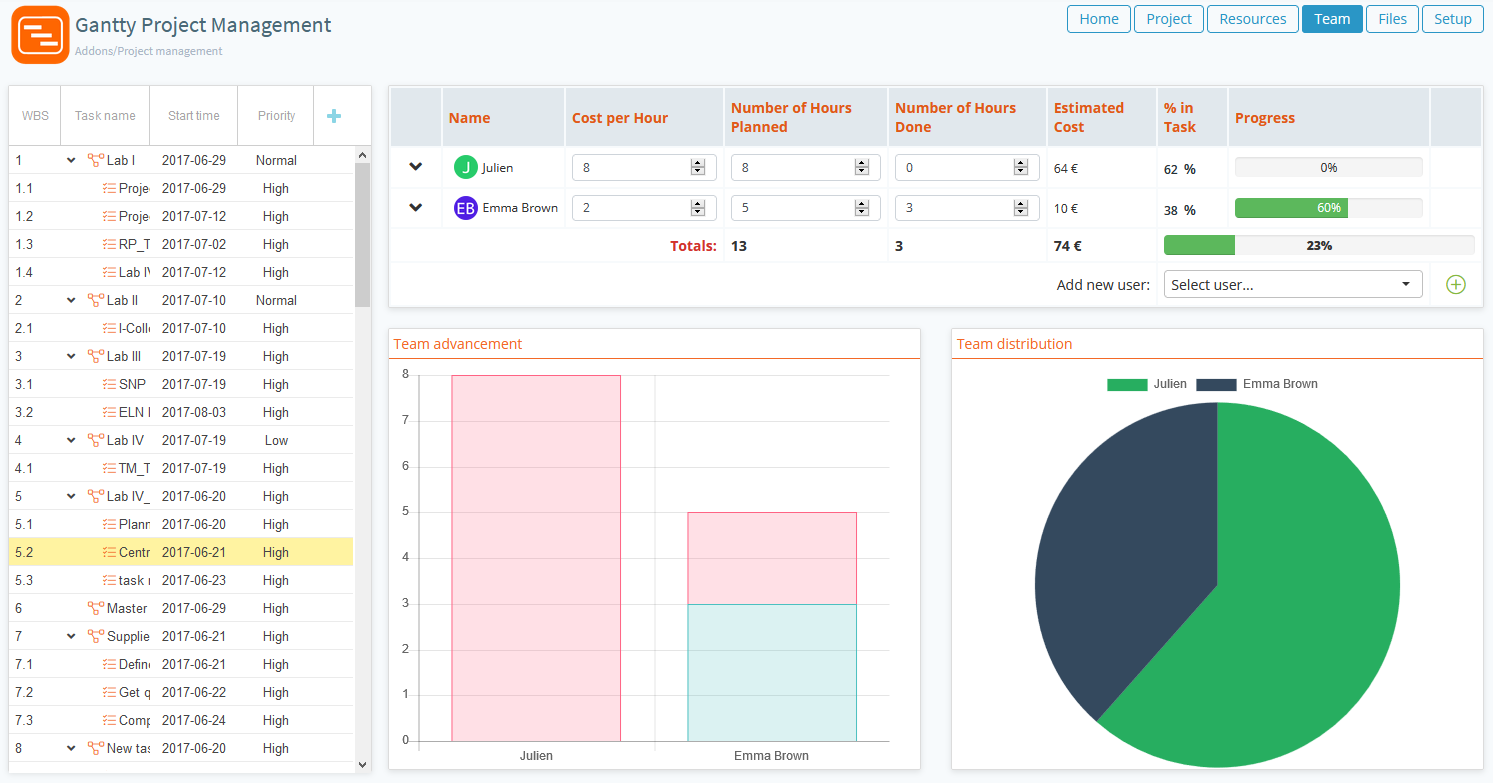Adjust Emma Brown's Cost per Hour stepper
The image size is (1493, 783).
click(697, 208)
